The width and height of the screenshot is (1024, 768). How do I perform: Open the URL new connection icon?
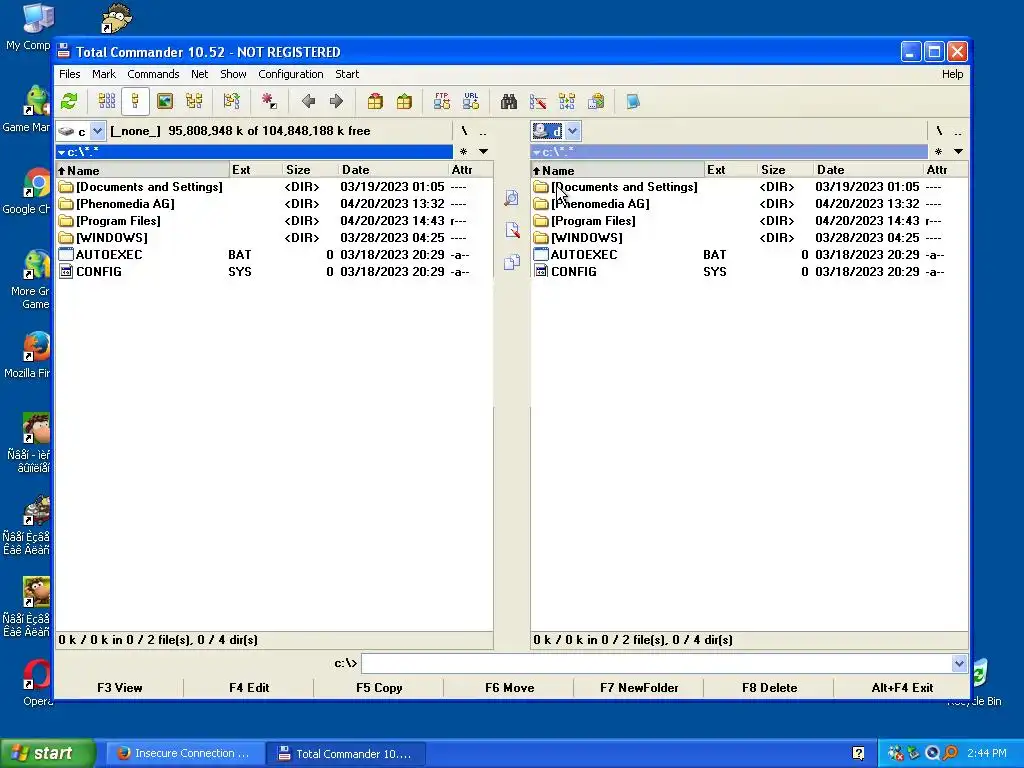click(x=471, y=101)
